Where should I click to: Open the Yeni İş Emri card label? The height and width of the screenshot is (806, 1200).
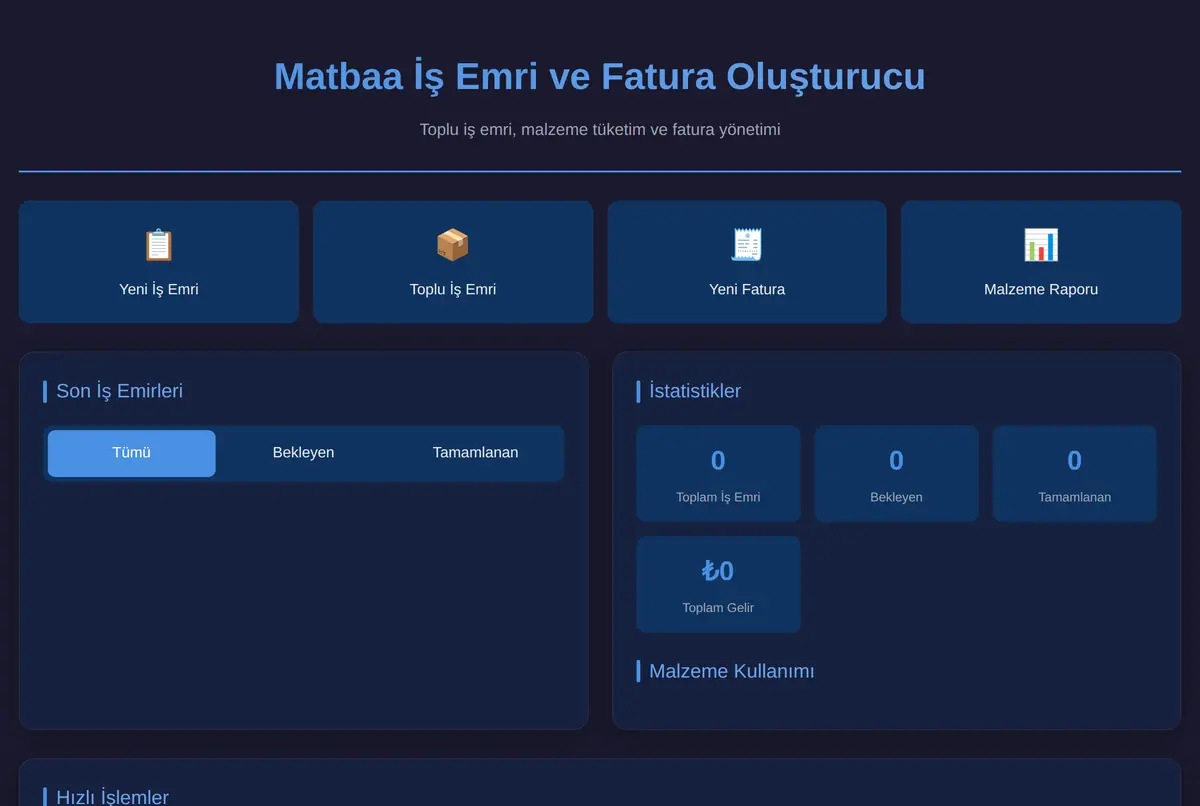pyautogui.click(x=159, y=289)
